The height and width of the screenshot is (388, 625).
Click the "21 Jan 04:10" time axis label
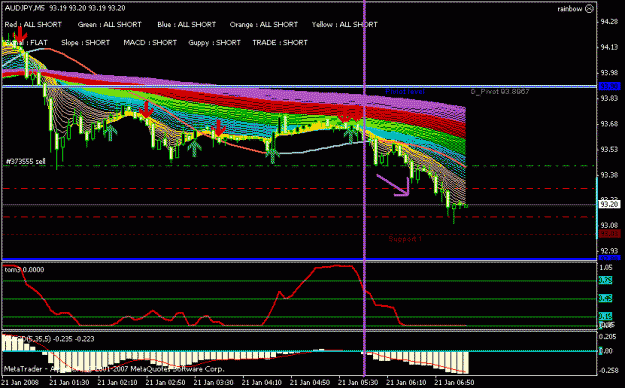point(262,382)
